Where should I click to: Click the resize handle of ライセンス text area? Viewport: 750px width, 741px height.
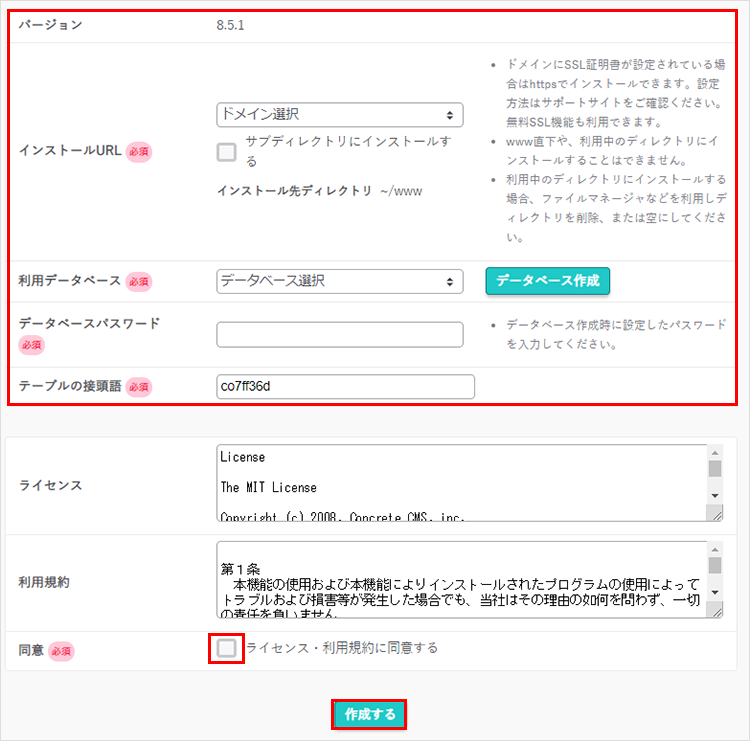(x=715, y=514)
